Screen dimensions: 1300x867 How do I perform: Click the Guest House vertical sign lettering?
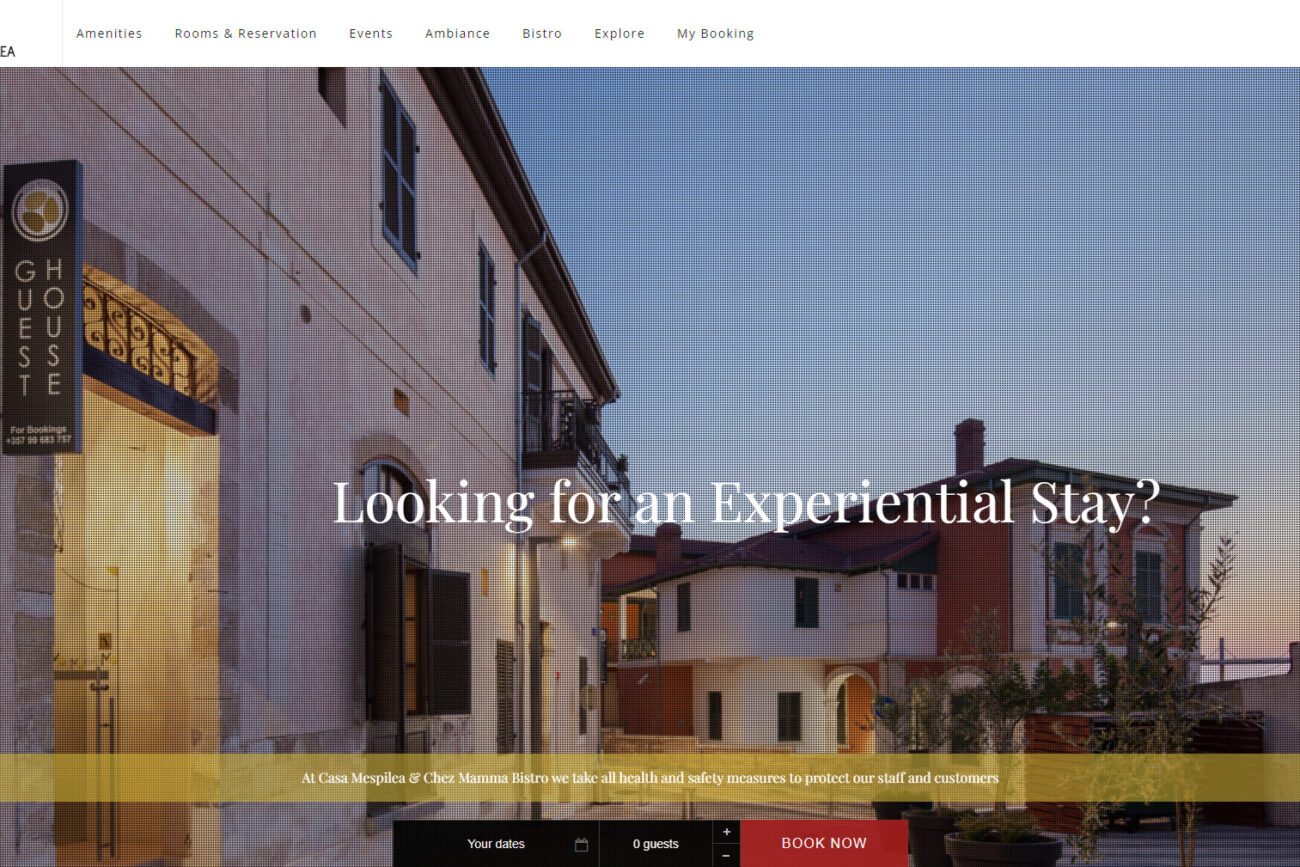[x=40, y=328]
